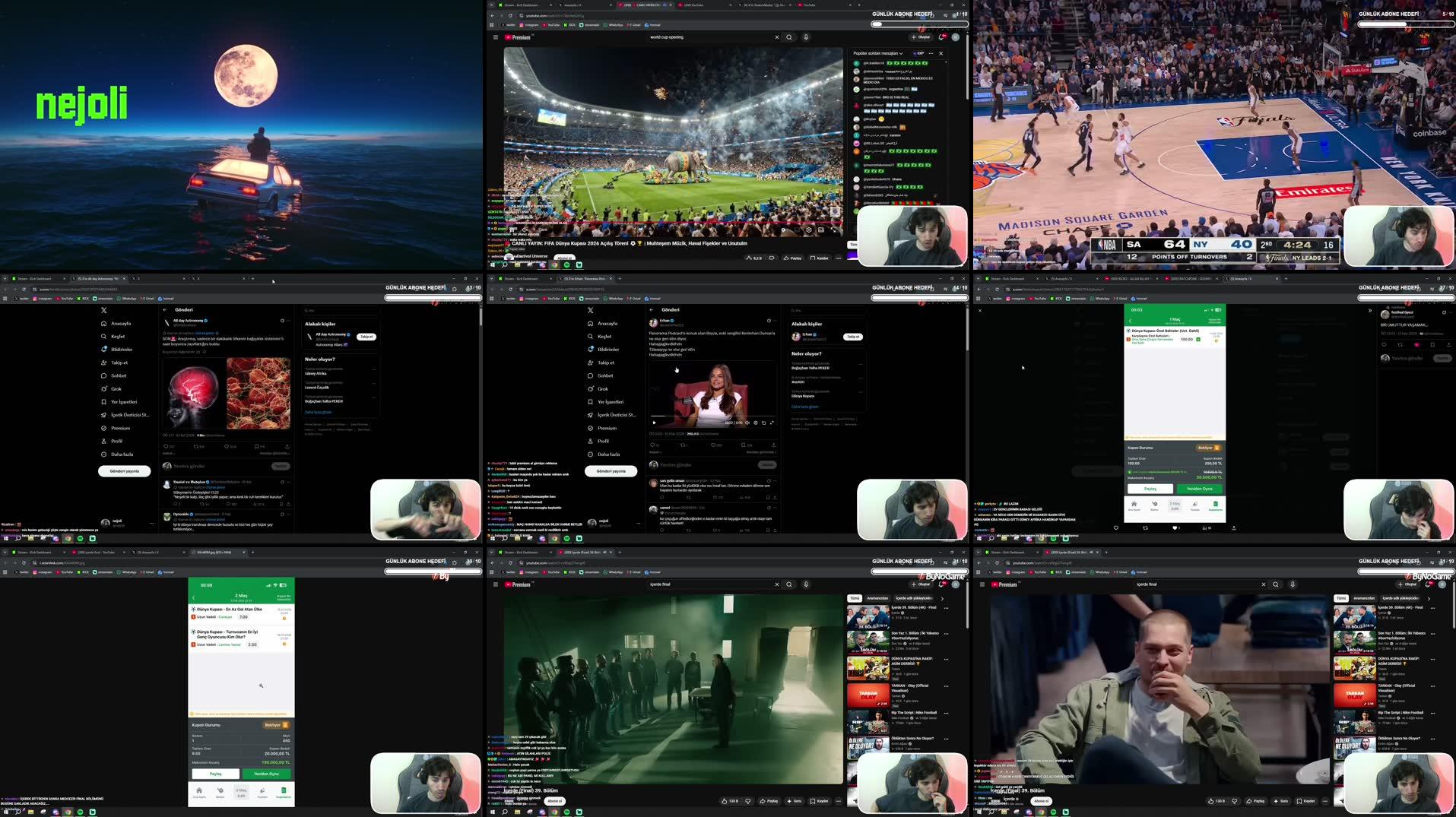Viewport: 1456px width, 817px height.
Task: Open Profil in the Erhan post window
Action: click(598, 442)
